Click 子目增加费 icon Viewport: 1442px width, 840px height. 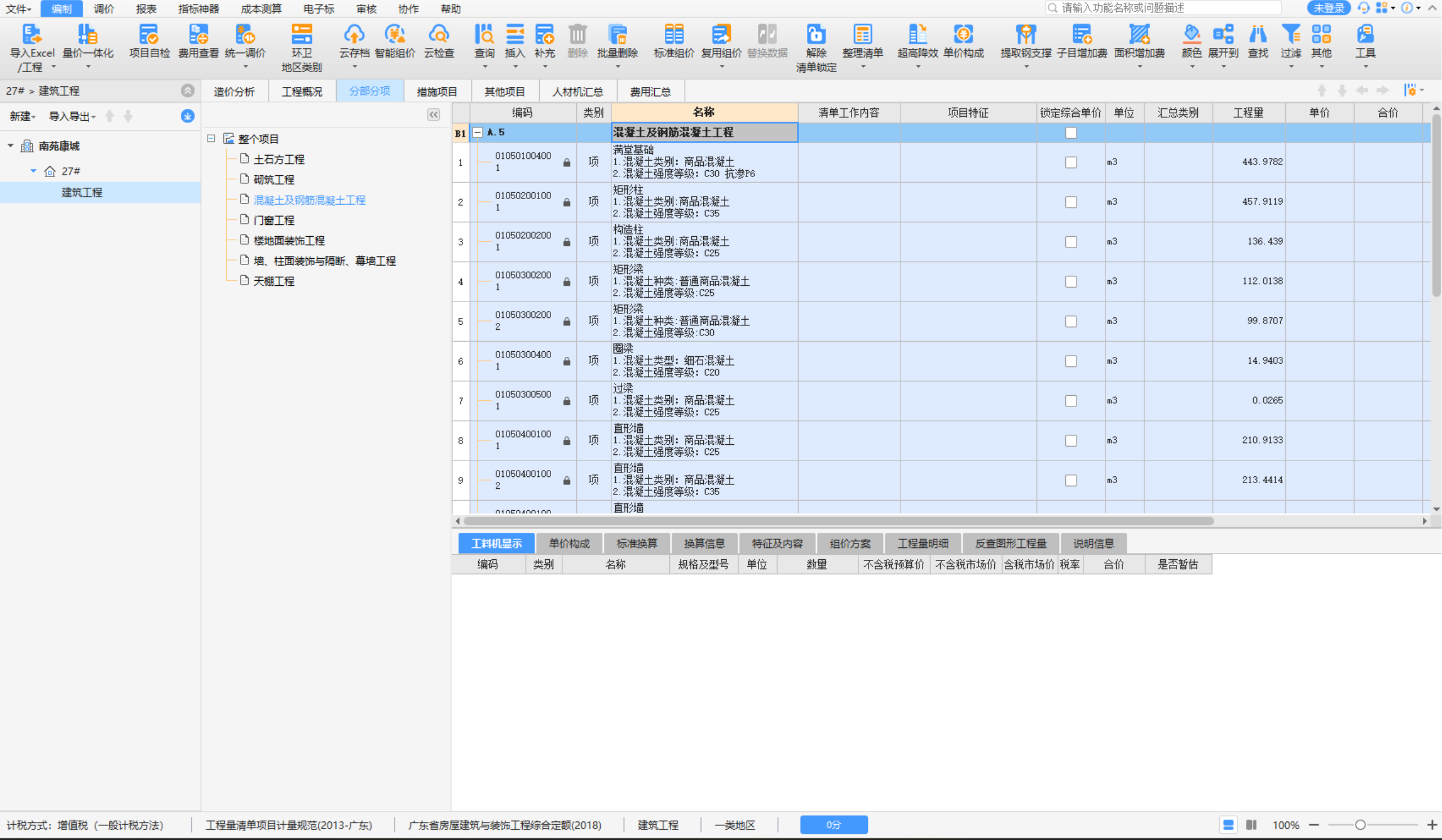(1082, 41)
